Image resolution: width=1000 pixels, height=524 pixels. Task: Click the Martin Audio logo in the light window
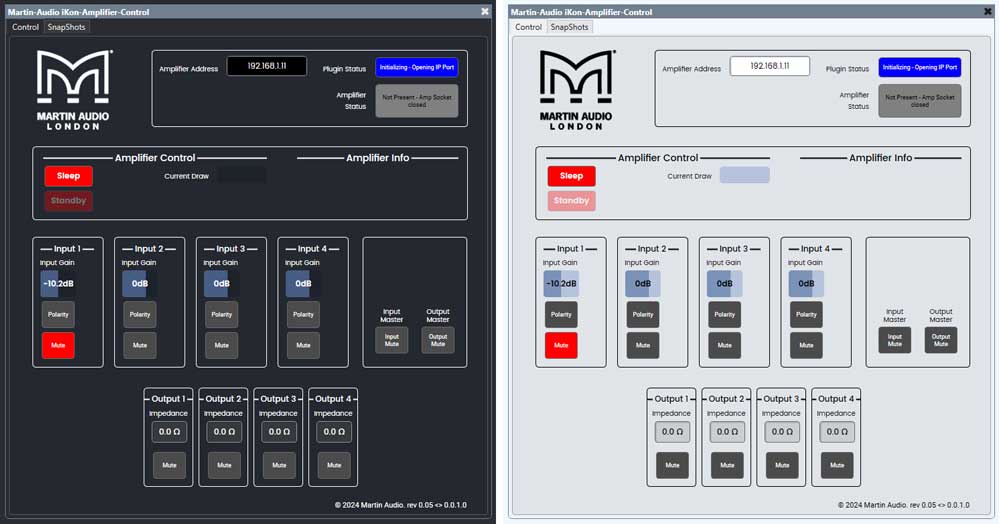(577, 90)
